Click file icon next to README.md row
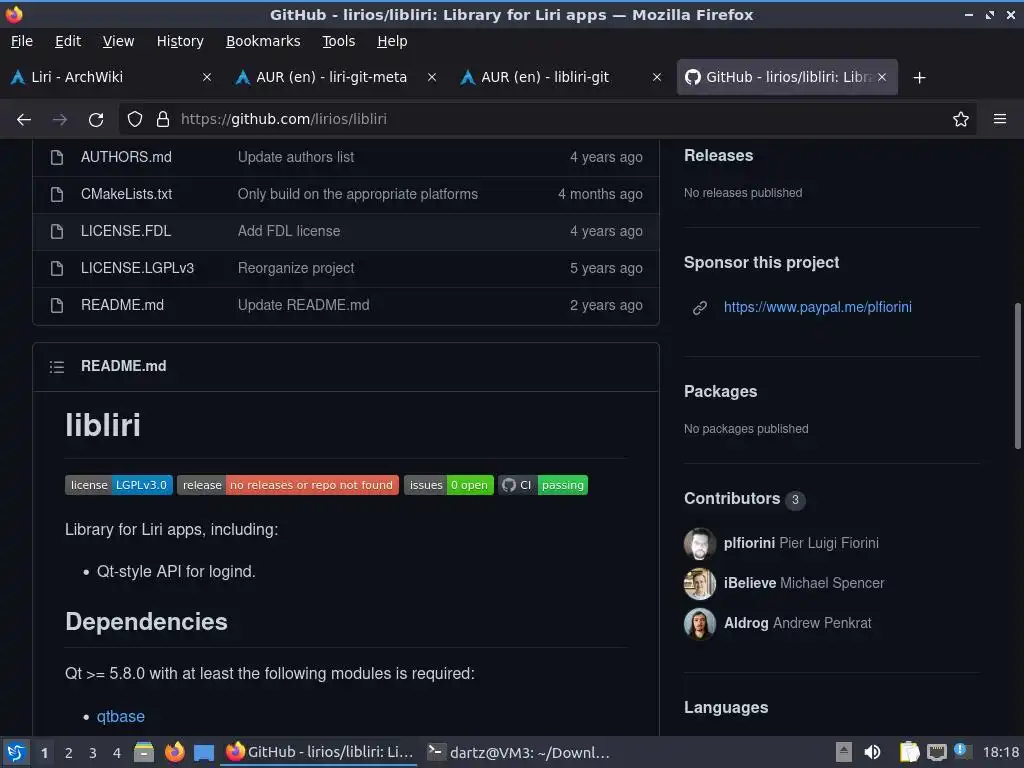 coord(57,306)
